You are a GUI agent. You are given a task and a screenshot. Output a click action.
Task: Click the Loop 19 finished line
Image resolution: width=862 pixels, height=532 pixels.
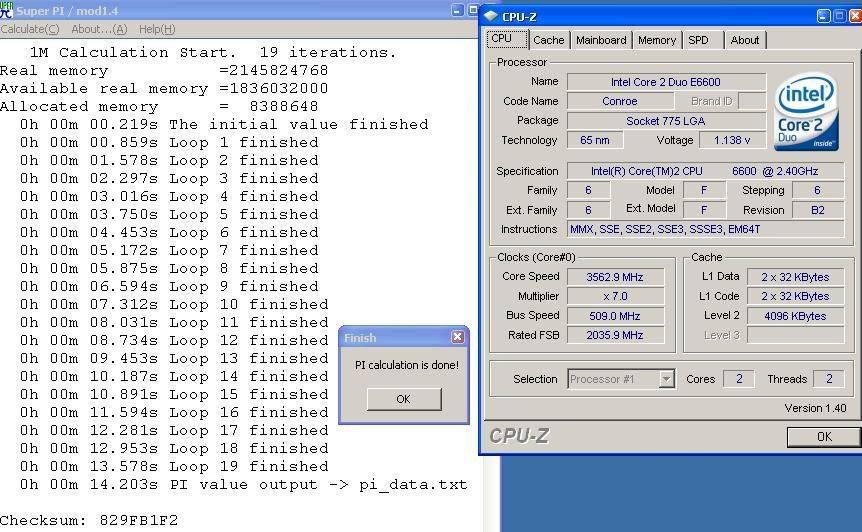point(174,467)
